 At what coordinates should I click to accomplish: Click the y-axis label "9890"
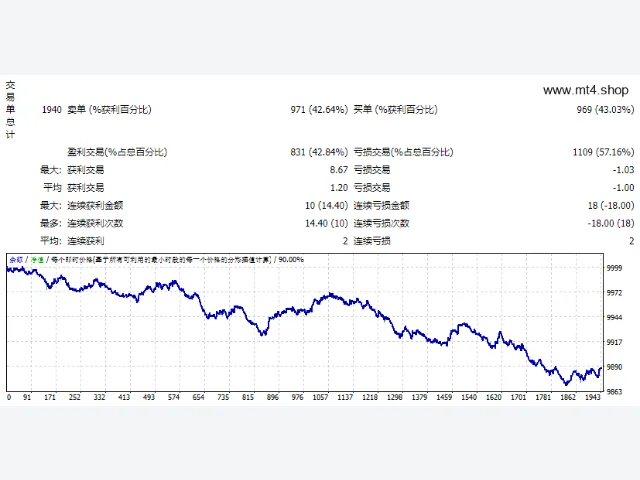pyautogui.click(x=614, y=367)
